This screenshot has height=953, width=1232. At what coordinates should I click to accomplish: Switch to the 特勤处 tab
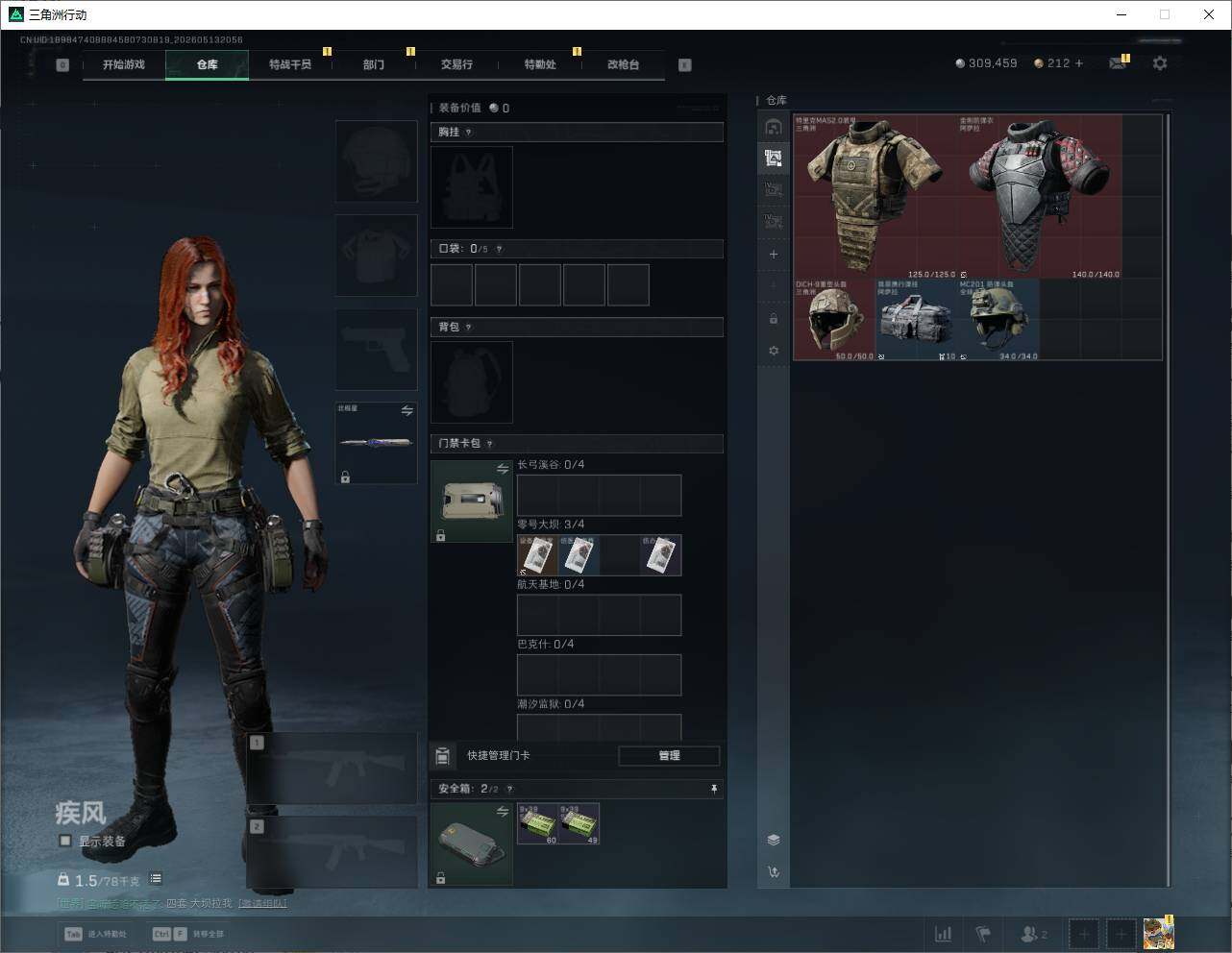540,64
